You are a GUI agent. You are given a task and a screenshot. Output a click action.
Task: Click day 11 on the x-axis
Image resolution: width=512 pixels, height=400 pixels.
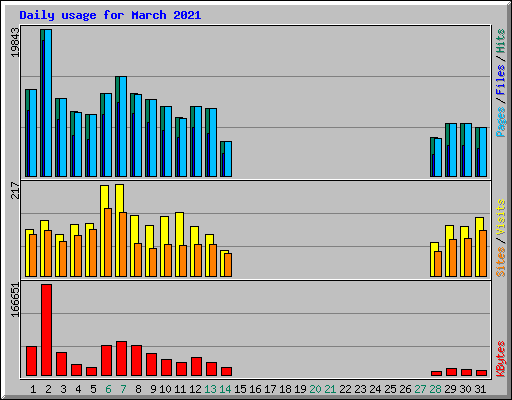pos(180,389)
